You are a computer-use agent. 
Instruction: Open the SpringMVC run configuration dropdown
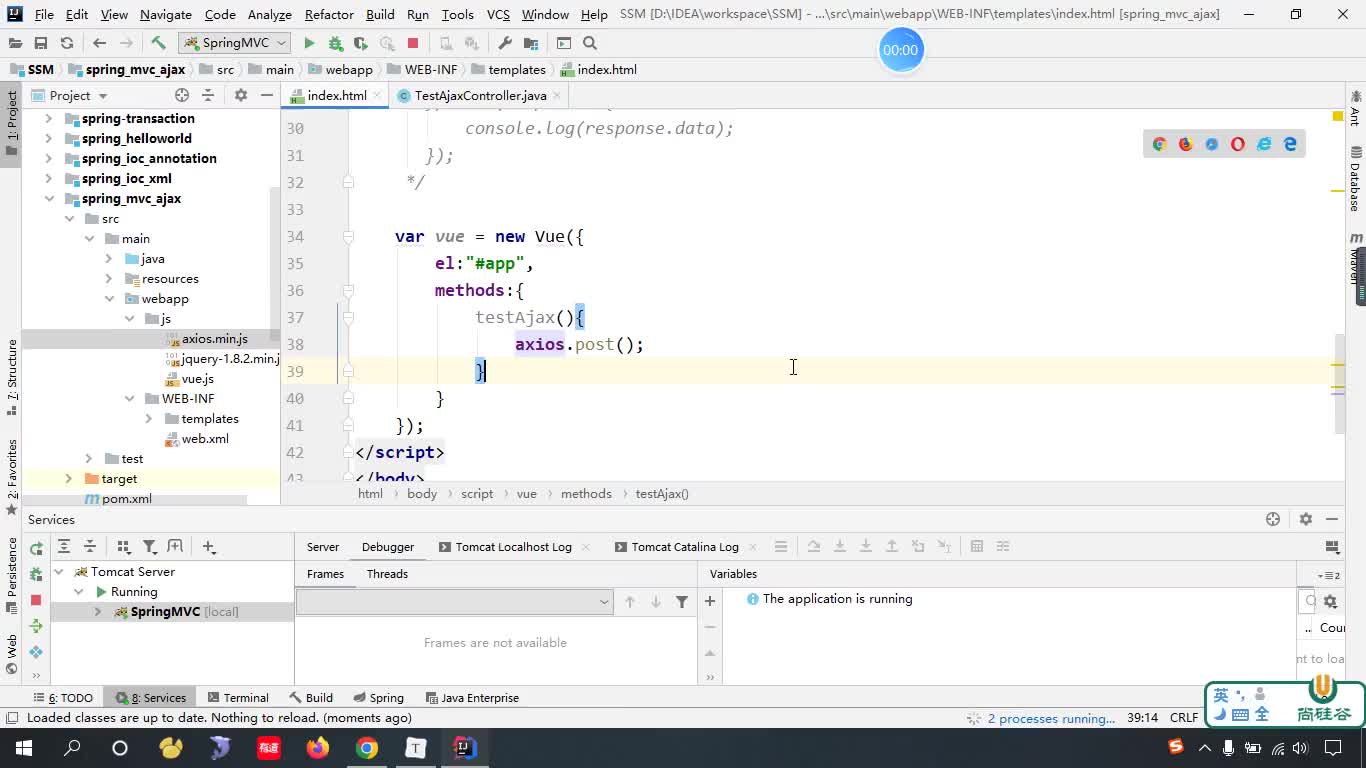(x=235, y=43)
